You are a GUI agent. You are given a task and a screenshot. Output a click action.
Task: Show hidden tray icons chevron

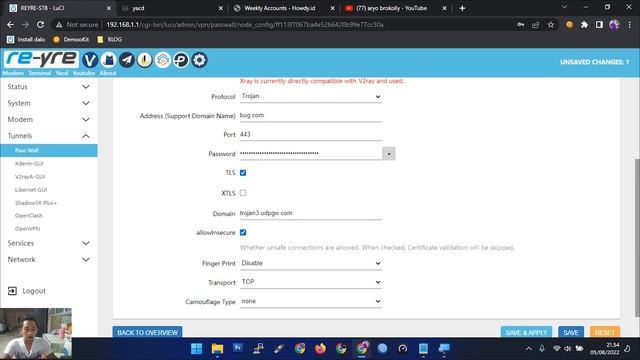click(529, 348)
